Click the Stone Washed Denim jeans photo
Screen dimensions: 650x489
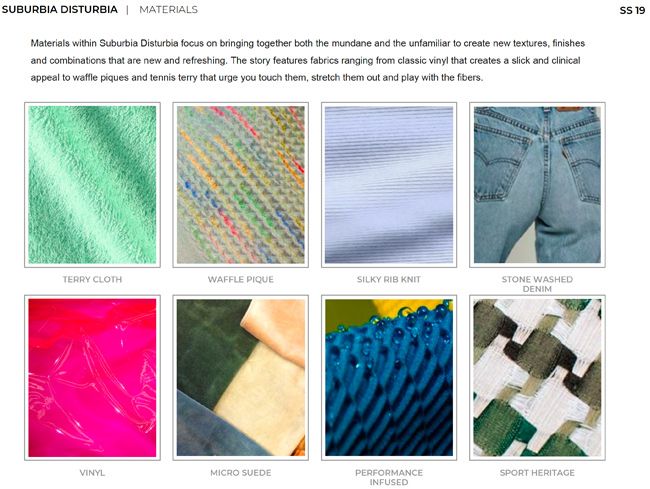(x=537, y=185)
